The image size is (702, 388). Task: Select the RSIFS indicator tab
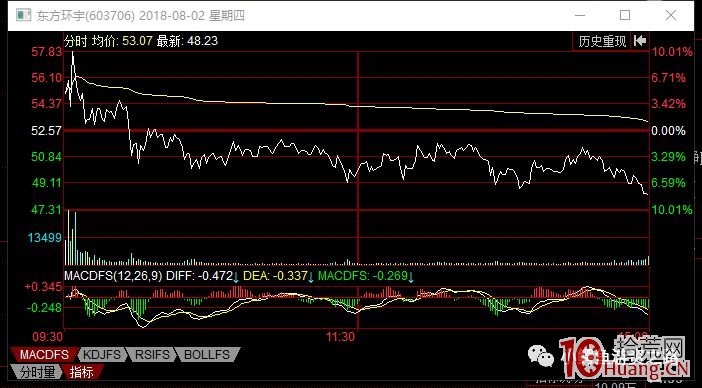[x=152, y=355]
